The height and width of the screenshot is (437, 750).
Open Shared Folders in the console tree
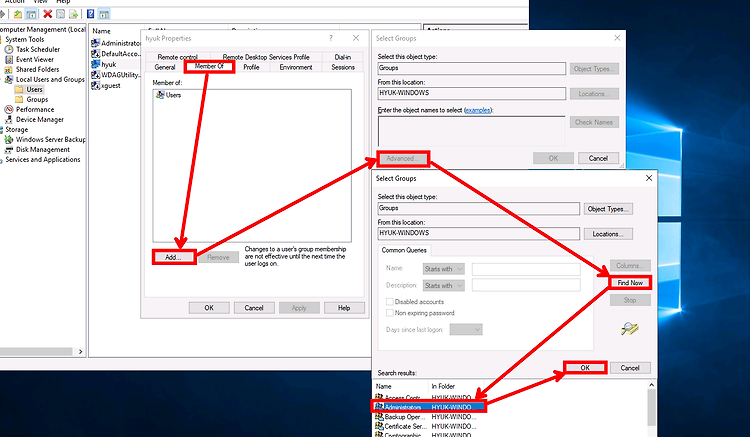coord(32,69)
